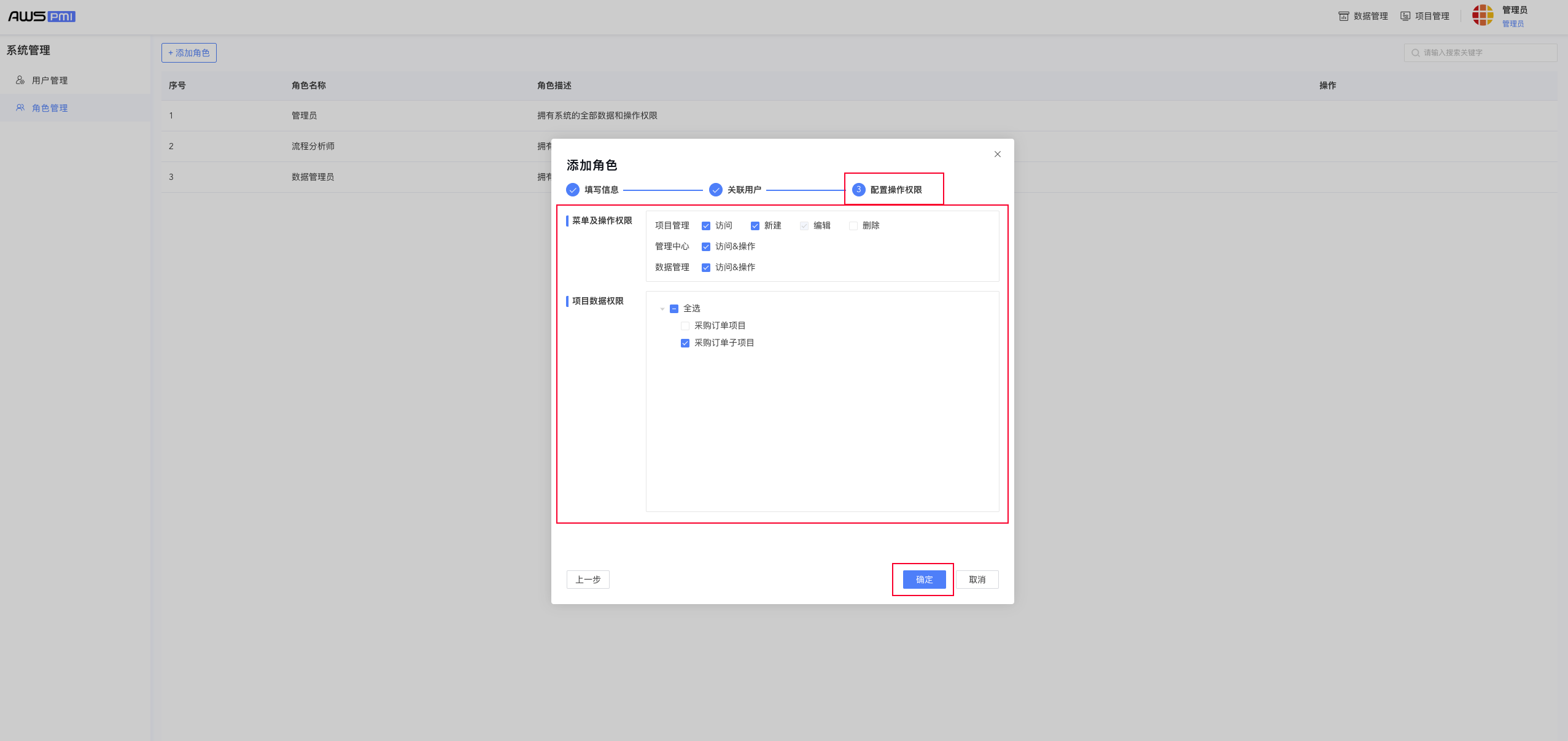Click 拥有系统的全部数据和操作权限 description
The image size is (1568, 741).
[x=597, y=115]
